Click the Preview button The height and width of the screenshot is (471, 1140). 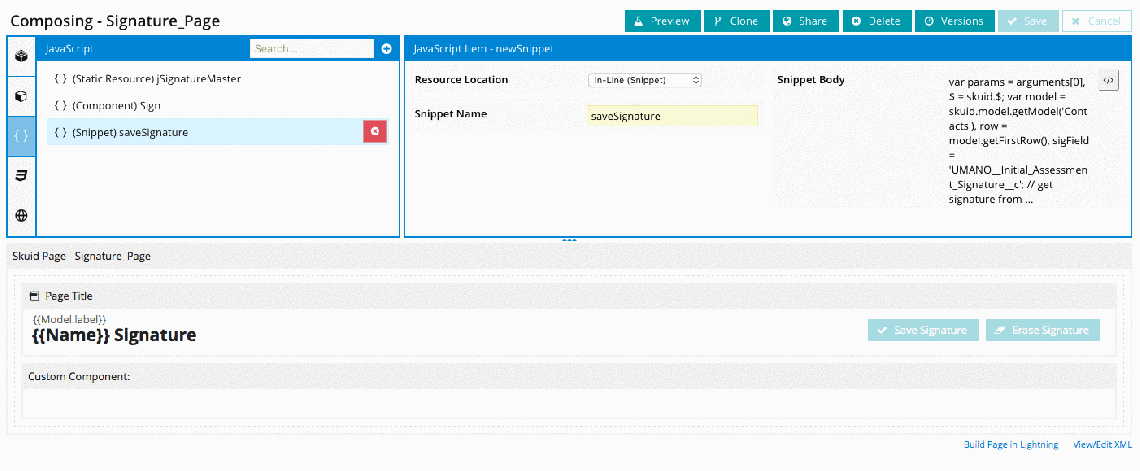coord(662,21)
